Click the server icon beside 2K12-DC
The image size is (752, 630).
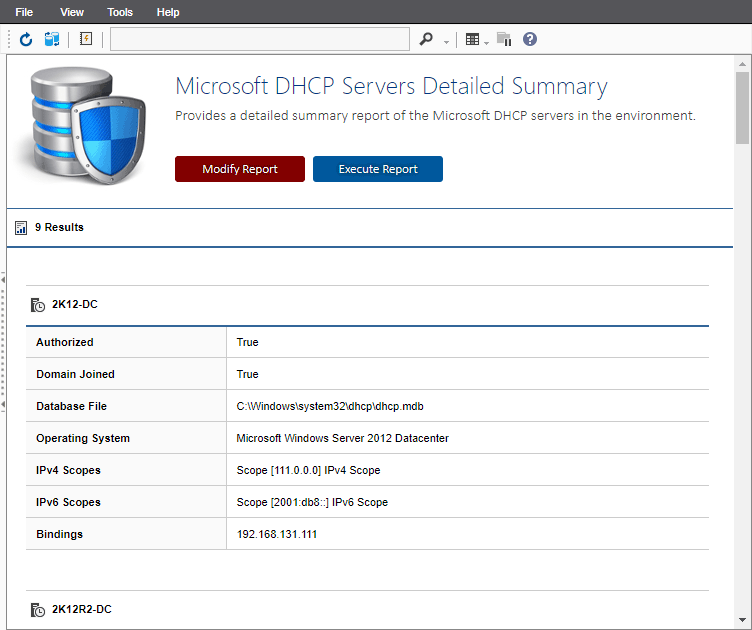(38, 305)
